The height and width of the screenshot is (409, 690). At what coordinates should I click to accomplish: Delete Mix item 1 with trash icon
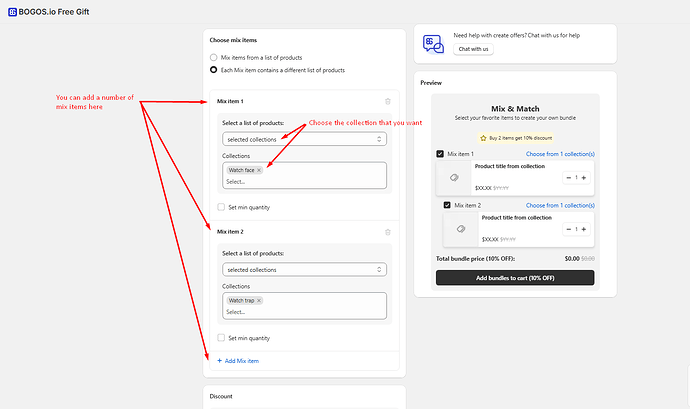pyautogui.click(x=388, y=101)
